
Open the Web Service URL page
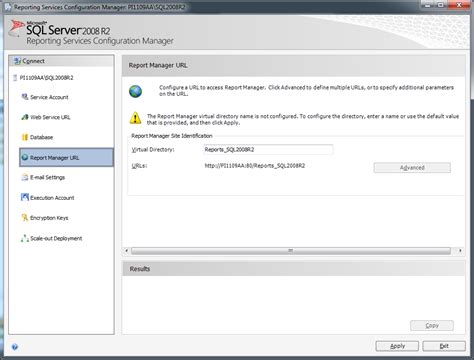click(50, 117)
